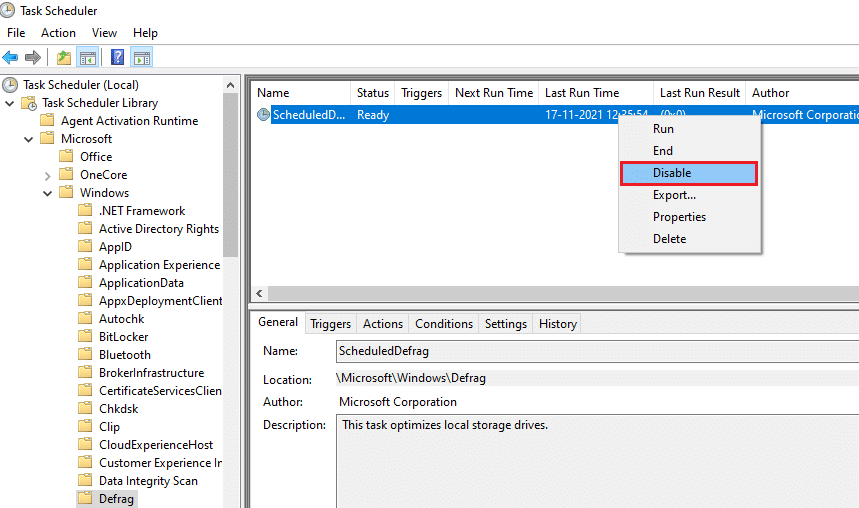859x508 pixels.
Task: Choose Export... from the context menu
Action: pos(690,195)
